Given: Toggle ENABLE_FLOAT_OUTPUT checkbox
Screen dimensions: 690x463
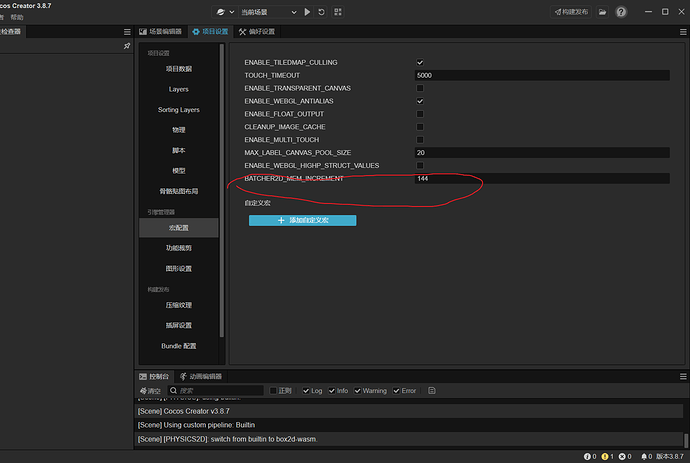Looking at the screenshot, I should [x=420, y=114].
